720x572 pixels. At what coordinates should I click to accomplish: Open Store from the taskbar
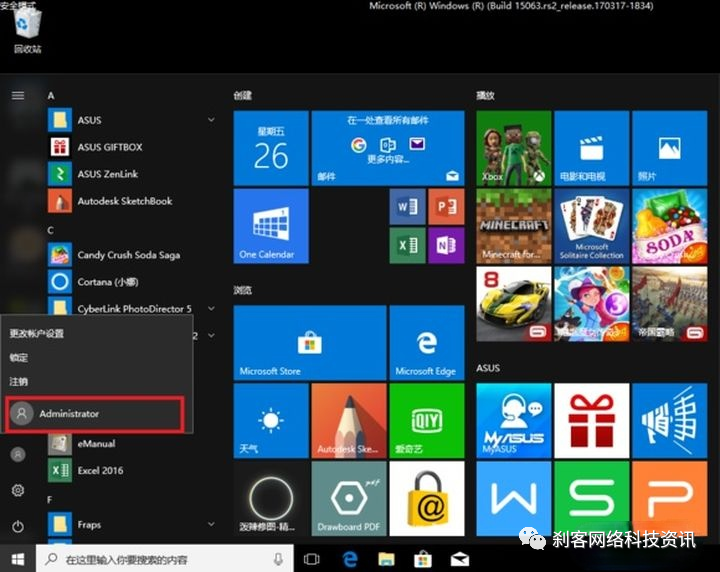pos(423,559)
